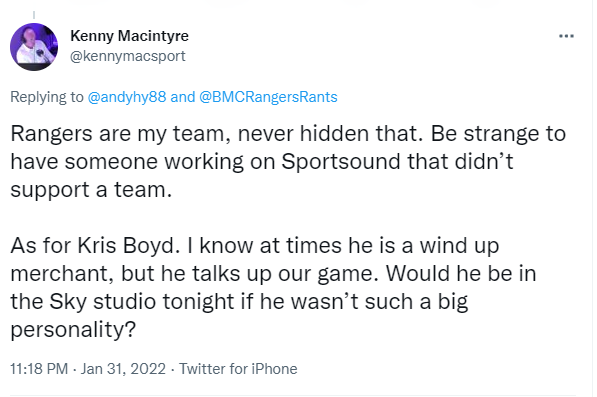Click the line starting "merchant, but he talks"
The image size is (597, 397).
pos(273,274)
